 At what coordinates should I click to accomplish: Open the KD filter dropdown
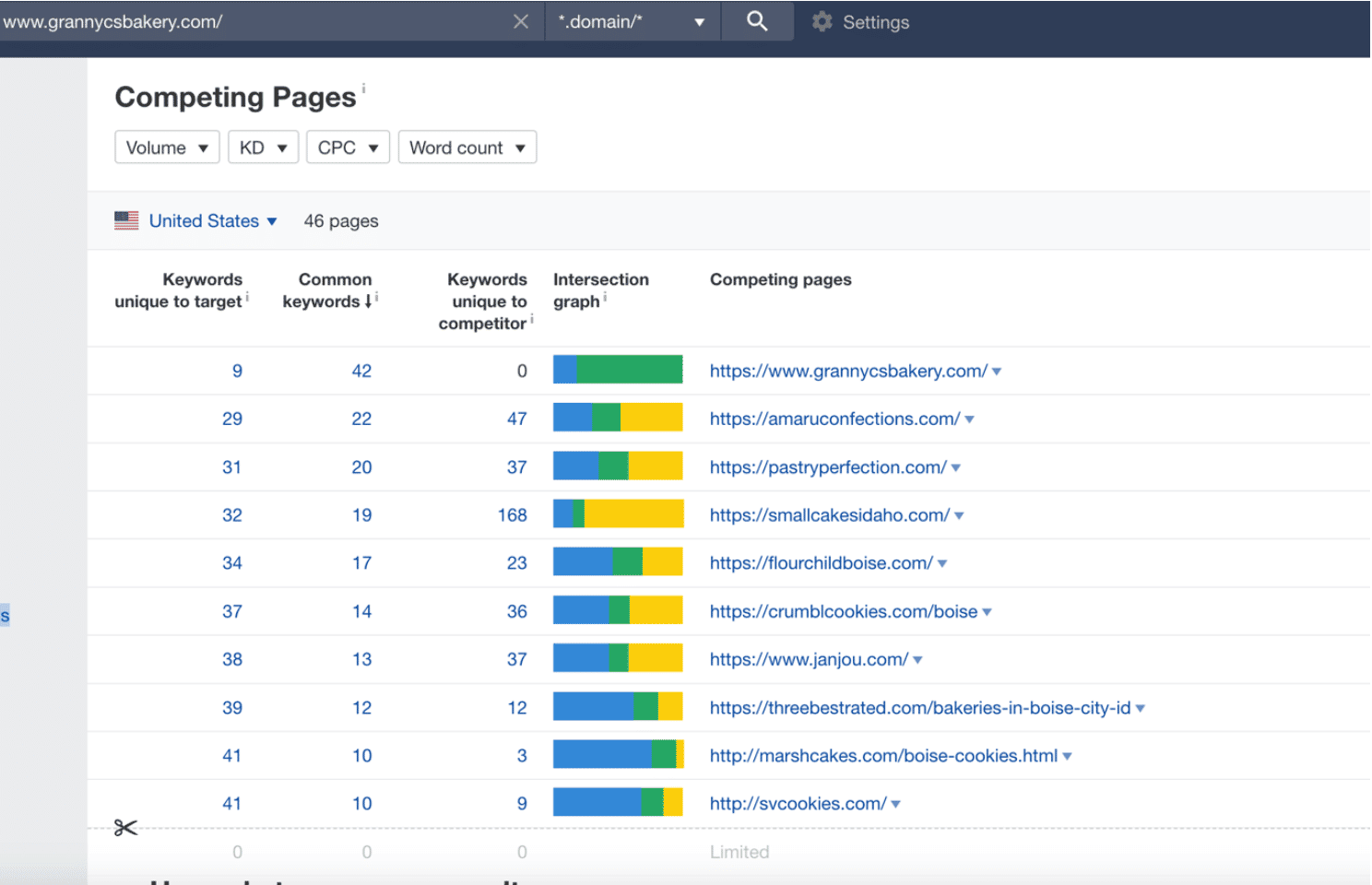pyautogui.click(x=263, y=147)
